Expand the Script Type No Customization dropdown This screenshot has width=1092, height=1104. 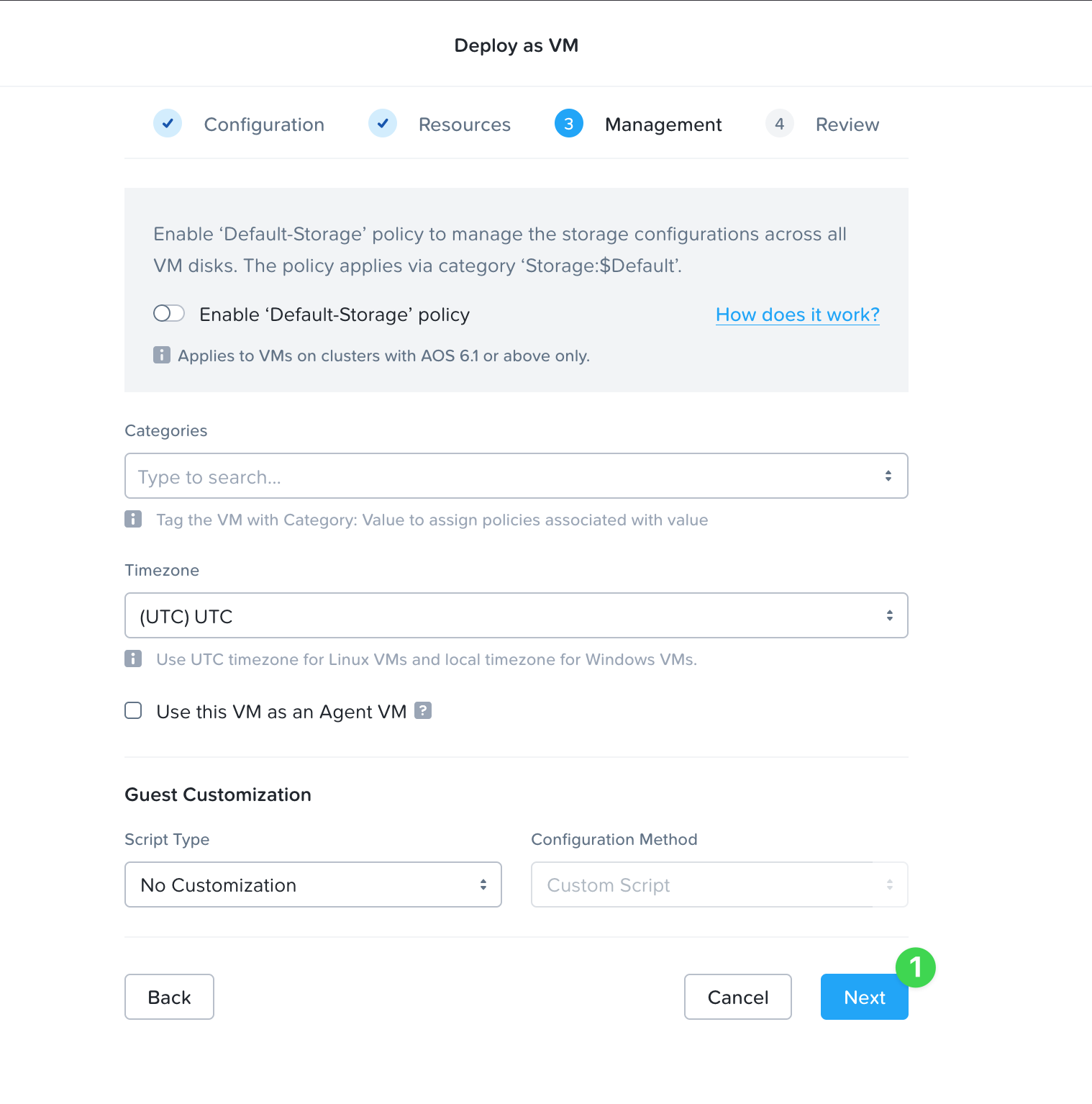coord(313,884)
